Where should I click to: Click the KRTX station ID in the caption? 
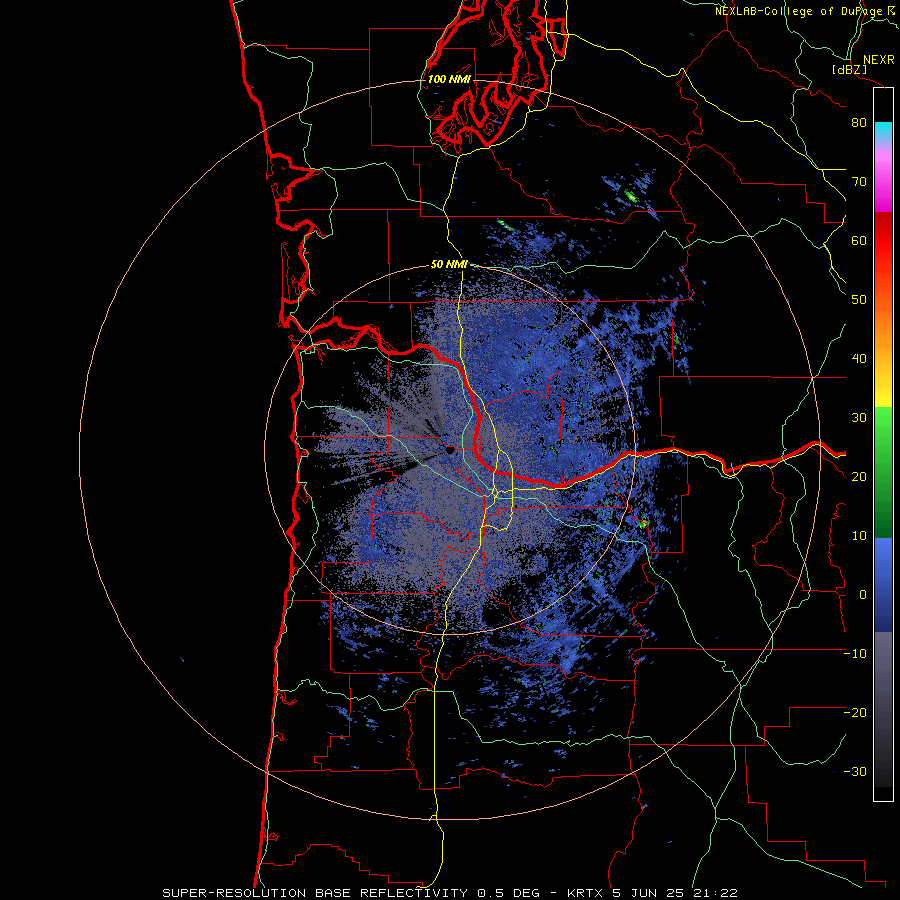coord(585,893)
